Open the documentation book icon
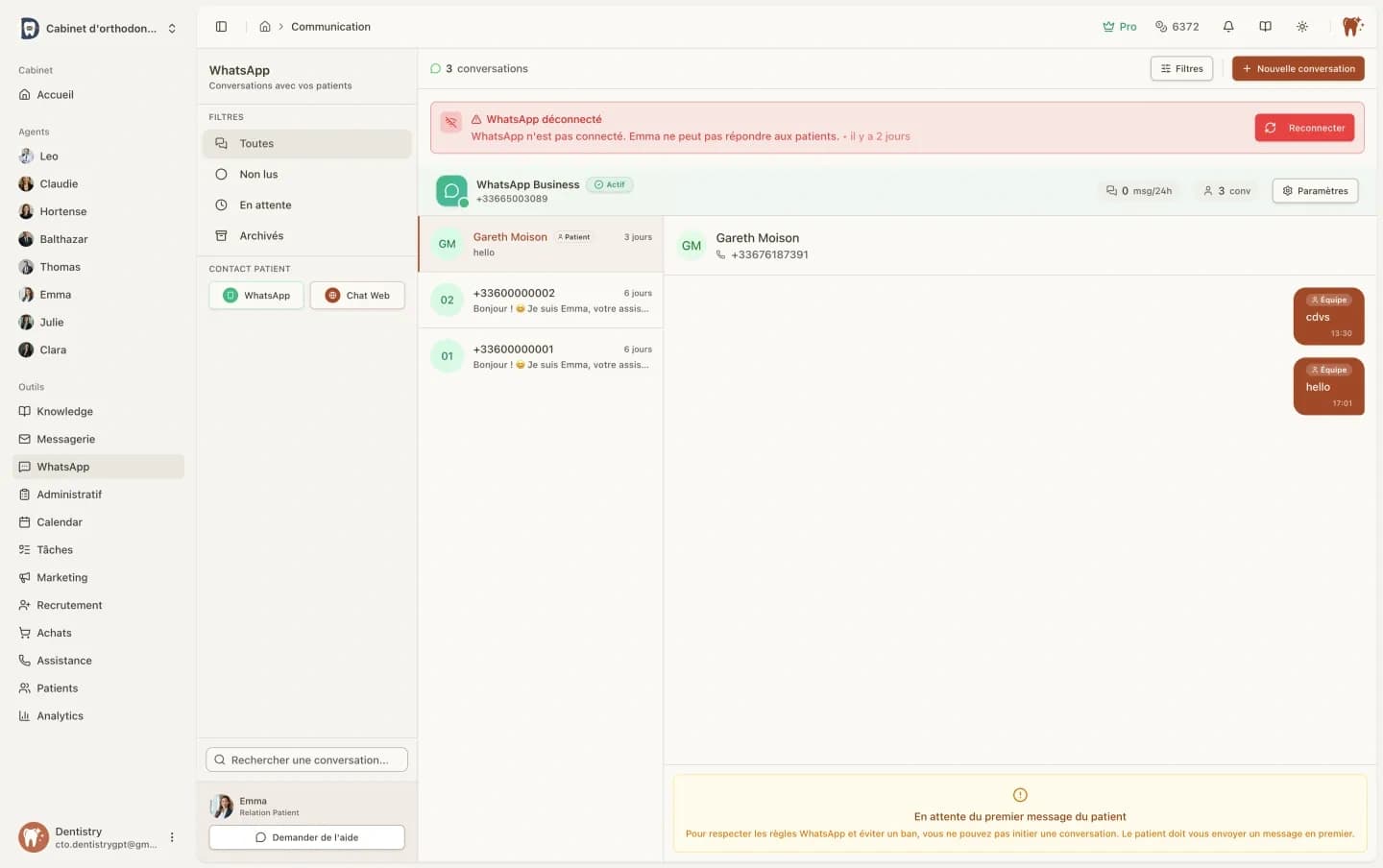The height and width of the screenshot is (868, 1383). 1265,26
